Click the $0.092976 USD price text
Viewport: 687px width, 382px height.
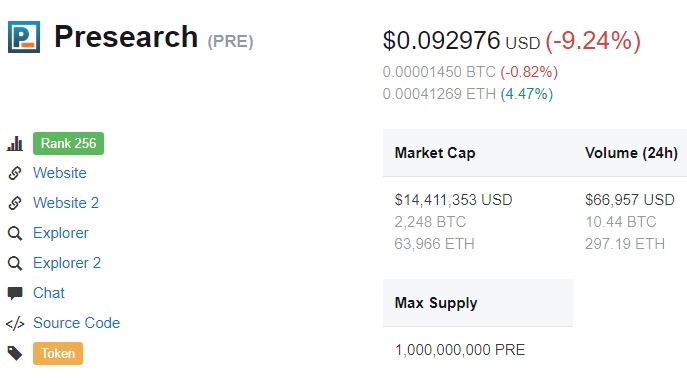(461, 41)
